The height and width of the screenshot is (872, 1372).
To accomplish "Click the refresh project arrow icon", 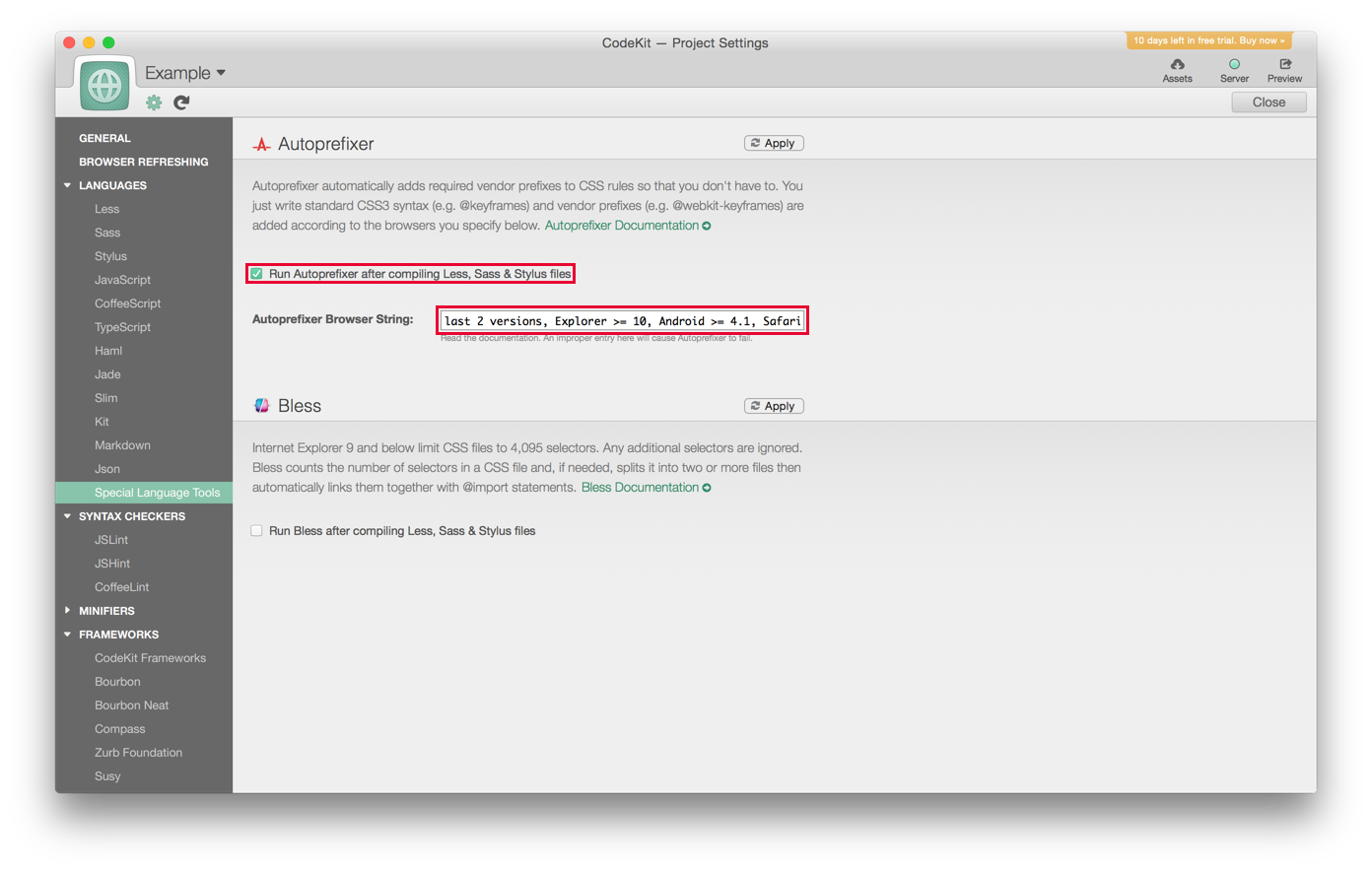I will tap(181, 102).
